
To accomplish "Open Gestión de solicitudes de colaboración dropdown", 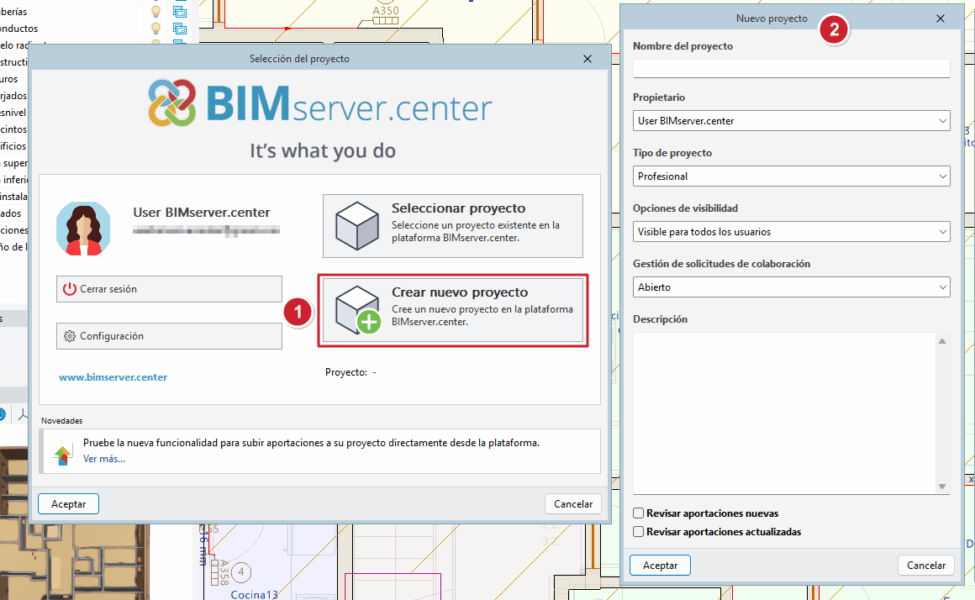I will pyautogui.click(x=943, y=288).
